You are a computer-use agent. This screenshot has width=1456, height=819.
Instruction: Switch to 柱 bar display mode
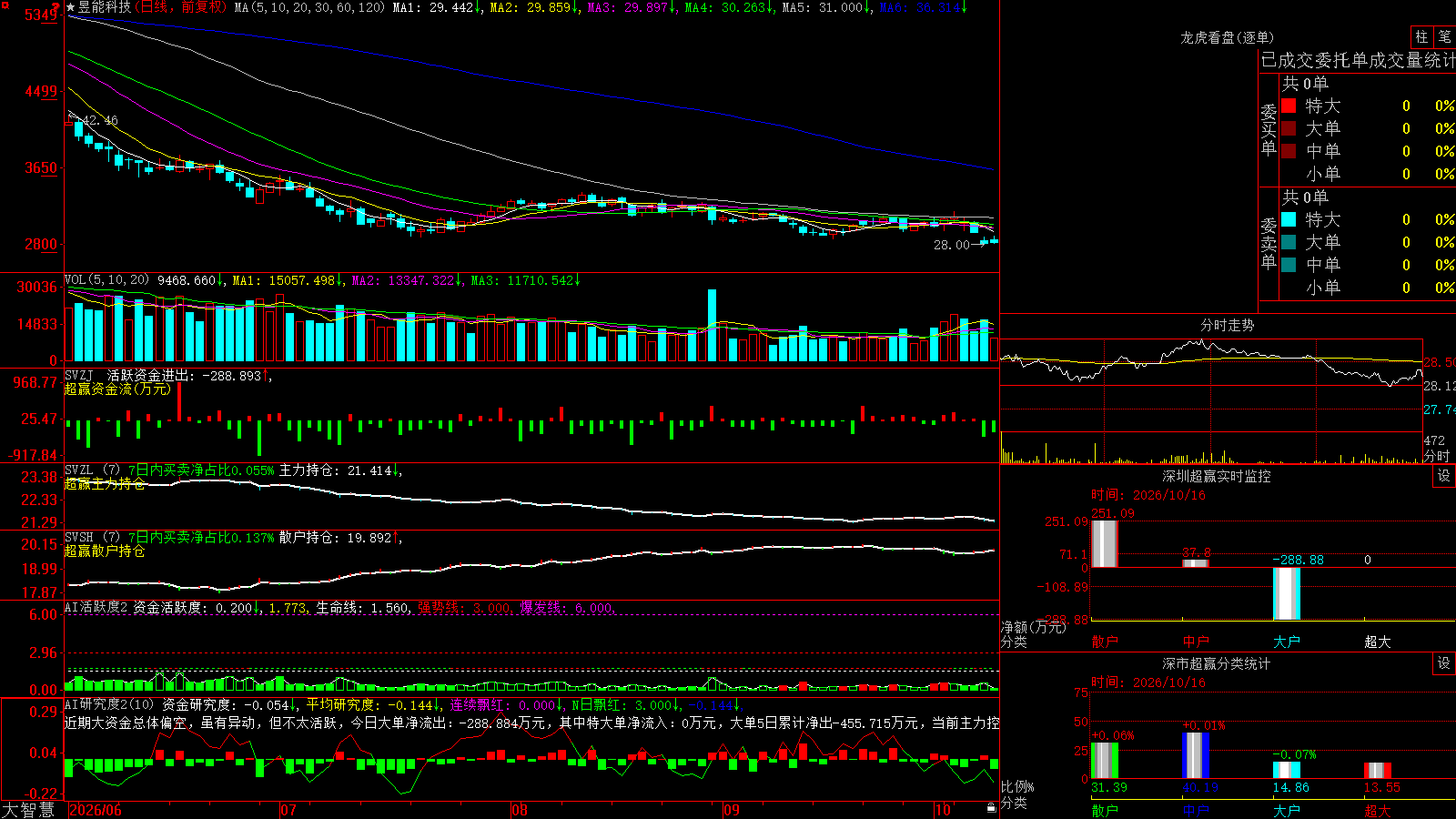[x=1421, y=36]
